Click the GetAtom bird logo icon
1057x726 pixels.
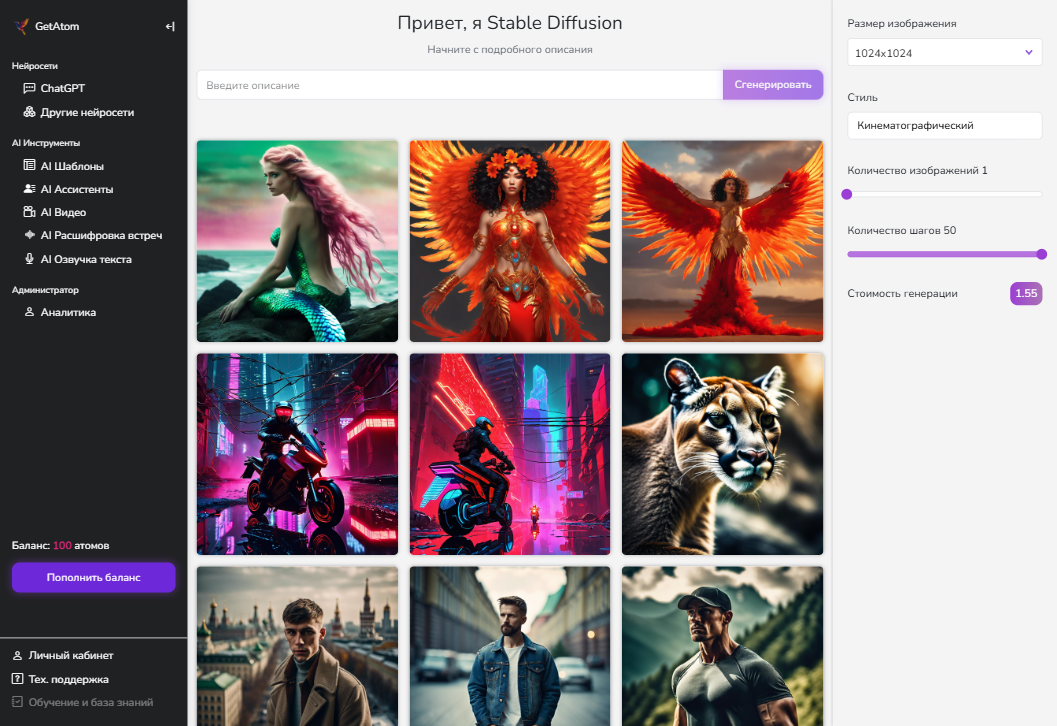[x=21, y=26]
